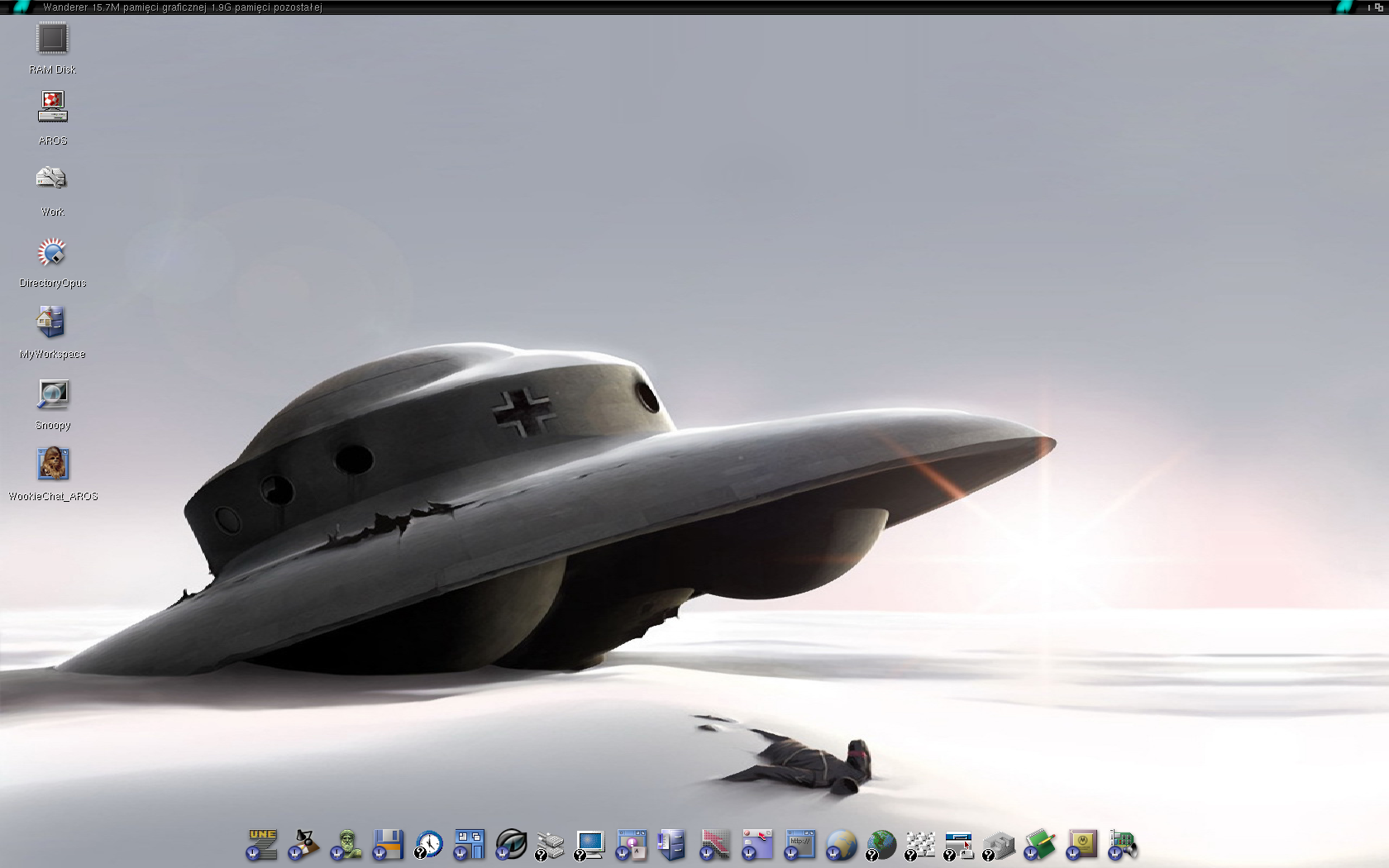The height and width of the screenshot is (868, 1389).
Task: Click the UNE Z icon in dock
Action: (x=262, y=845)
